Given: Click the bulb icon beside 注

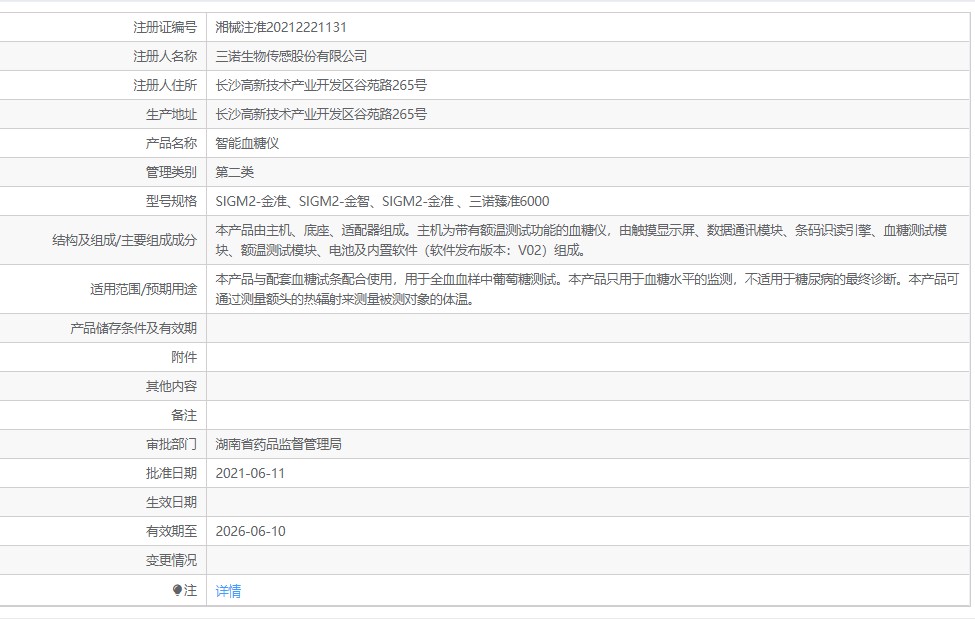Looking at the screenshot, I should point(177,590).
